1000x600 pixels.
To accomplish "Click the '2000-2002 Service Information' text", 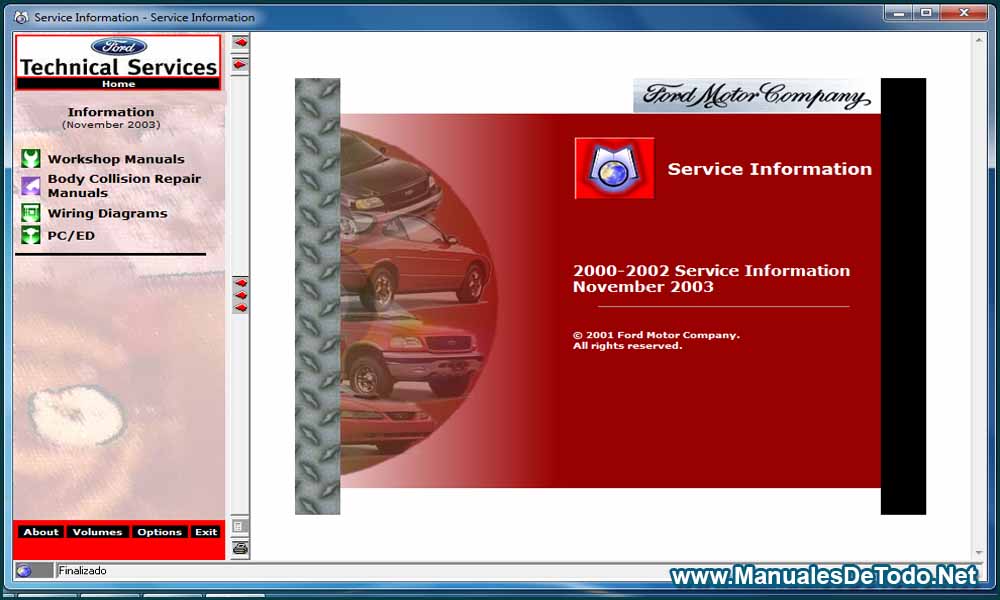I will point(711,270).
